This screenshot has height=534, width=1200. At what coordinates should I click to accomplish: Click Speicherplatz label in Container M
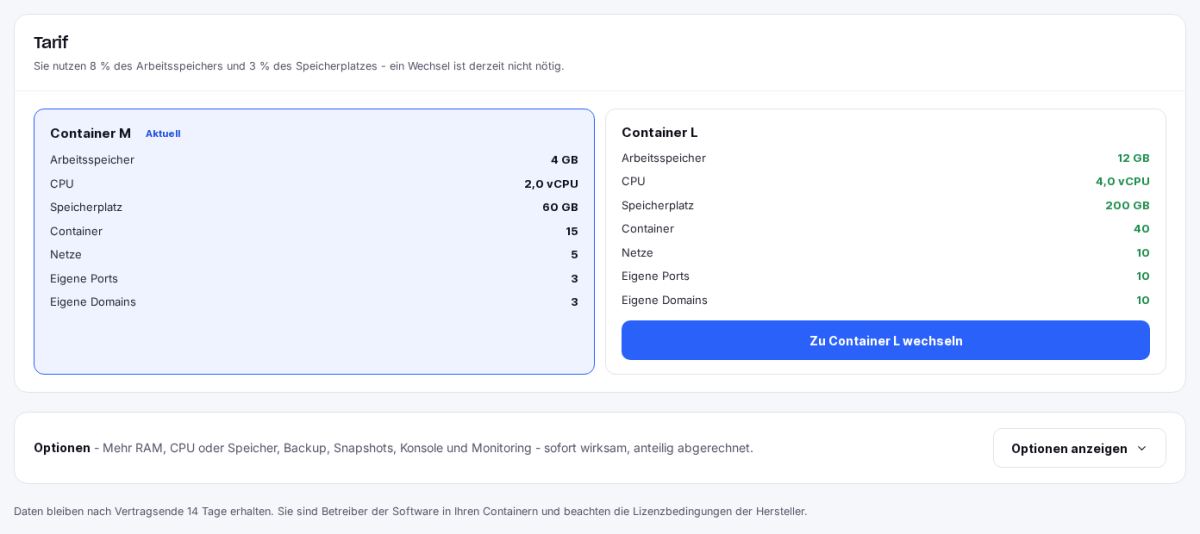(86, 207)
